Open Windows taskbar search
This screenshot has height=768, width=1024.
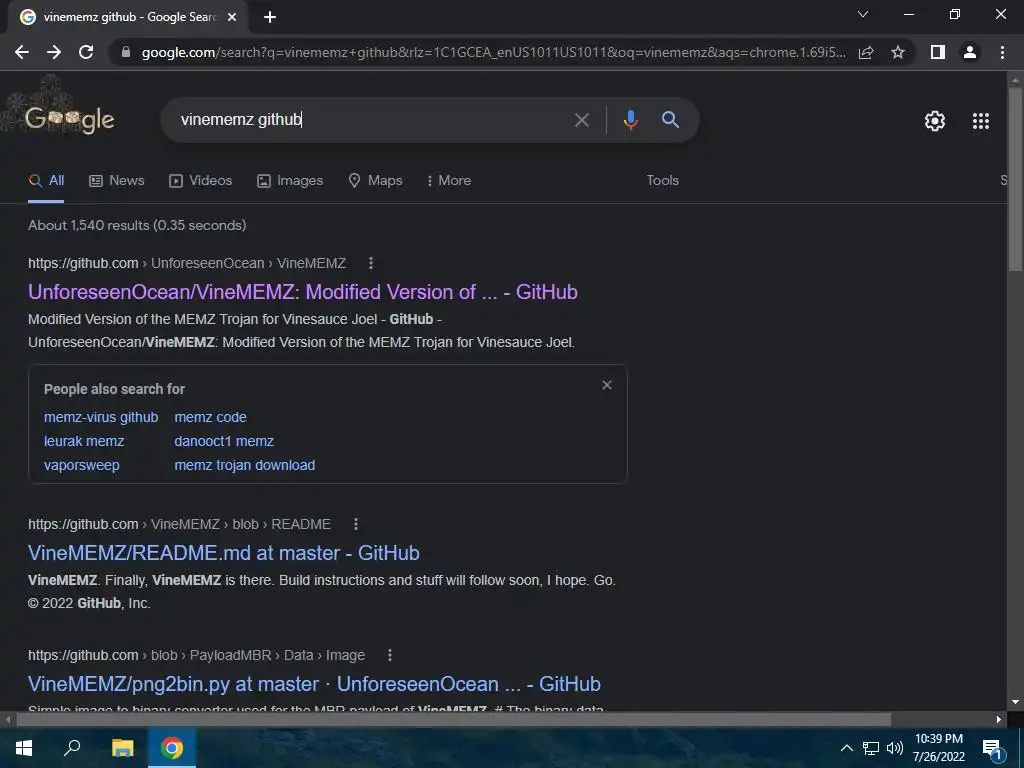point(72,748)
